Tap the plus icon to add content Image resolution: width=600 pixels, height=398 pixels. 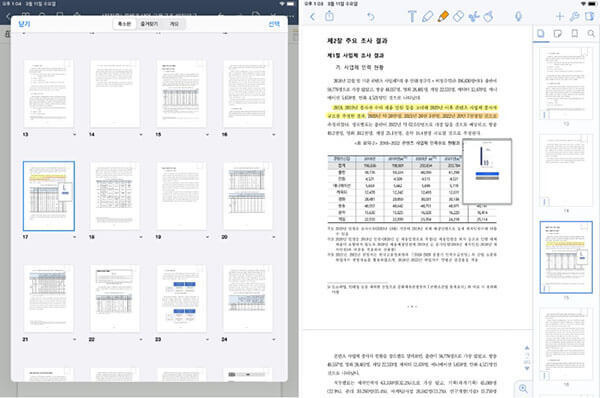click(x=559, y=16)
